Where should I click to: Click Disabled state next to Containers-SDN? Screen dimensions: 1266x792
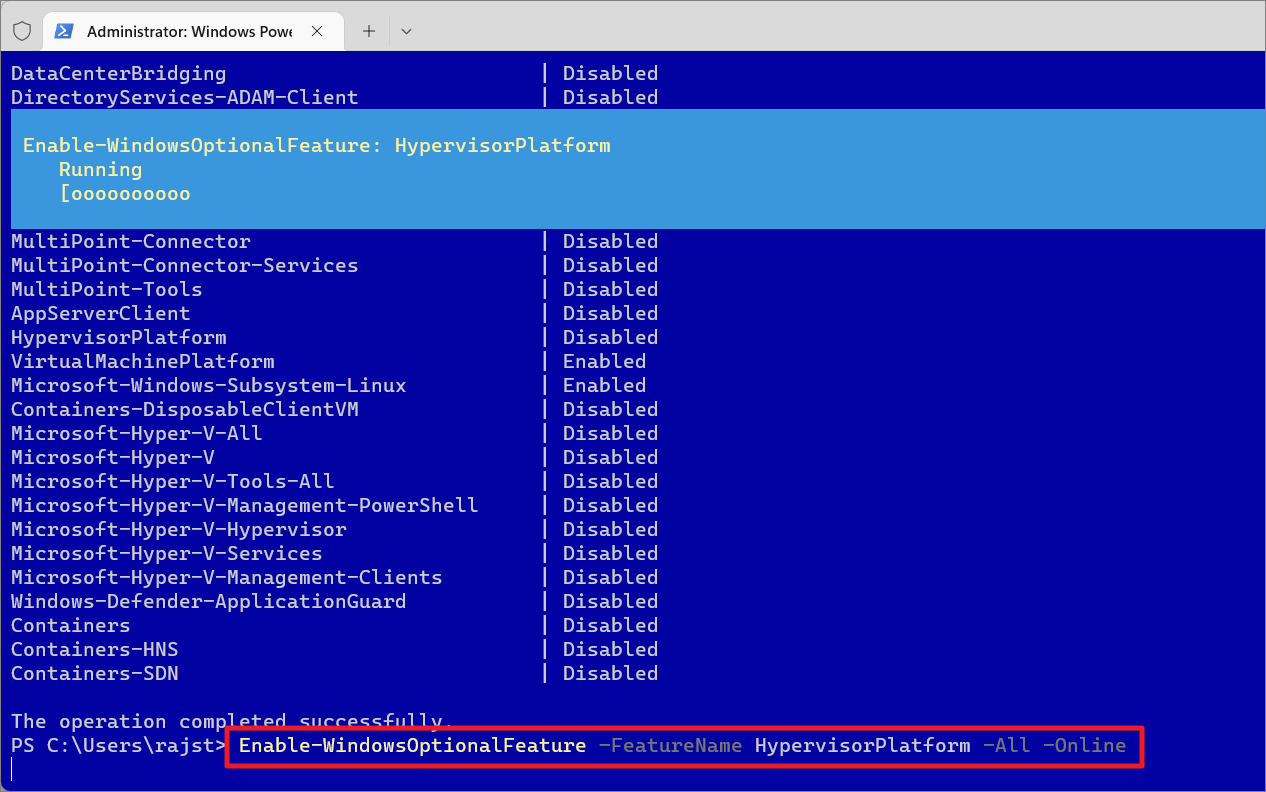point(610,673)
